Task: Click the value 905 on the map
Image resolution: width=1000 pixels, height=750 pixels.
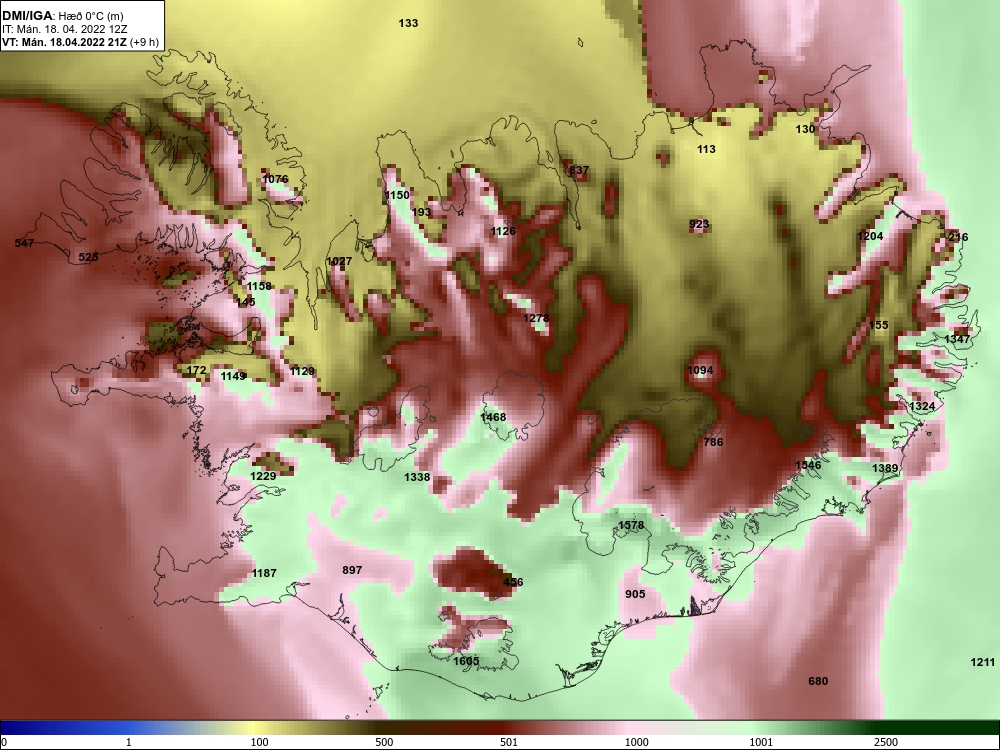Action: point(635,594)
